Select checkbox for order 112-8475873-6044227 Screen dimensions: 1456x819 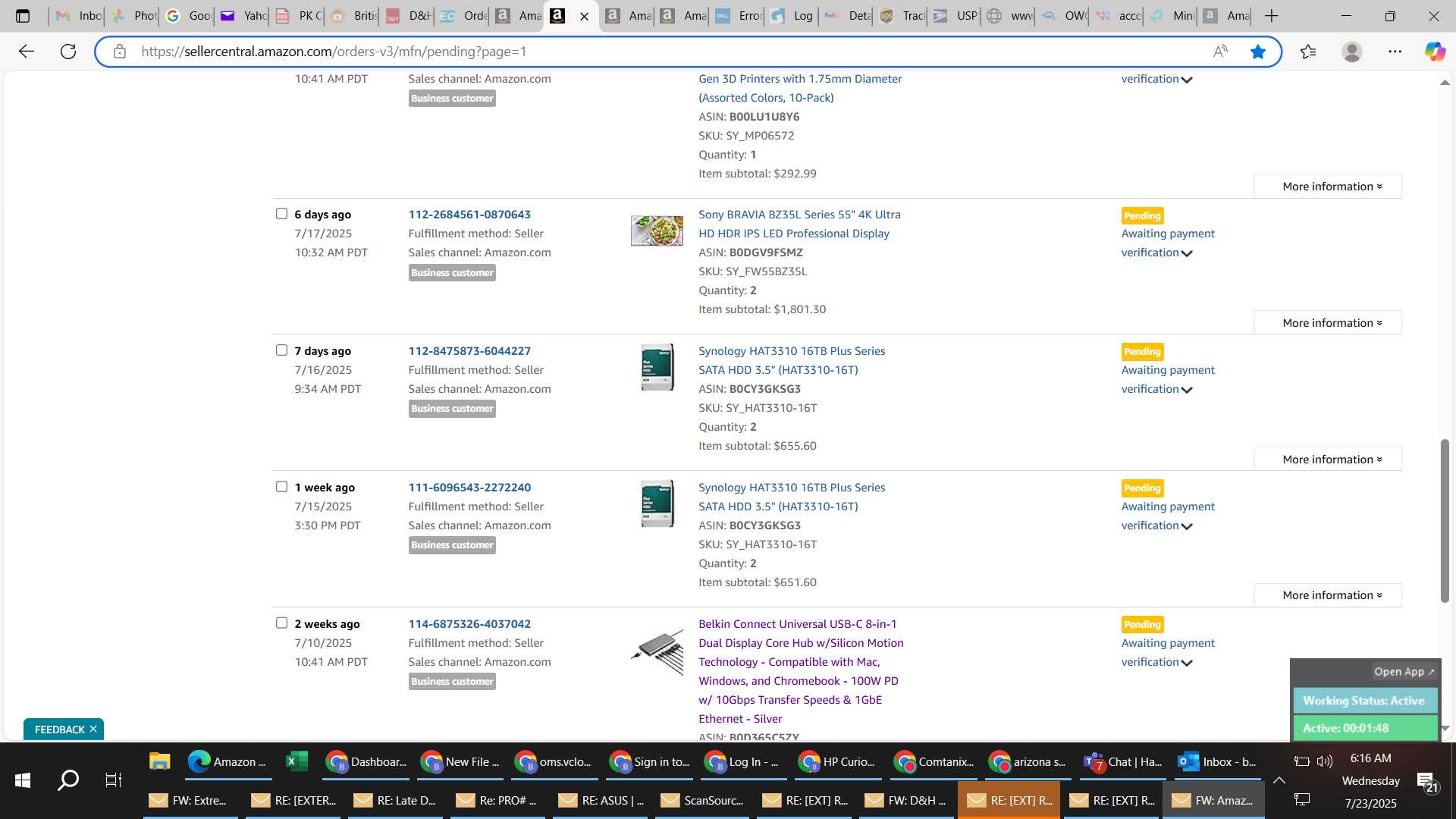pyautogui.click(x=281, y=350)
